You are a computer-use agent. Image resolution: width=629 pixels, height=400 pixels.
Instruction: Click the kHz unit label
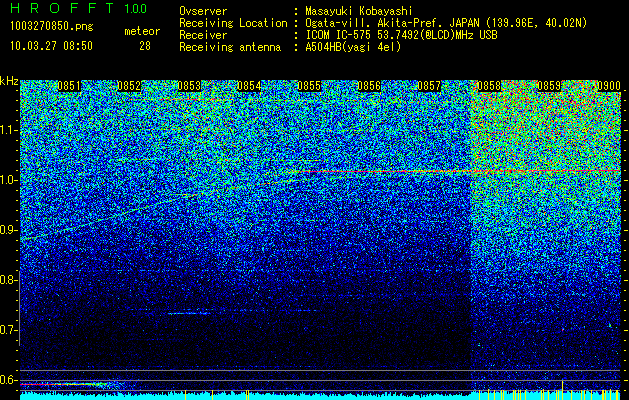coord(9,81)
